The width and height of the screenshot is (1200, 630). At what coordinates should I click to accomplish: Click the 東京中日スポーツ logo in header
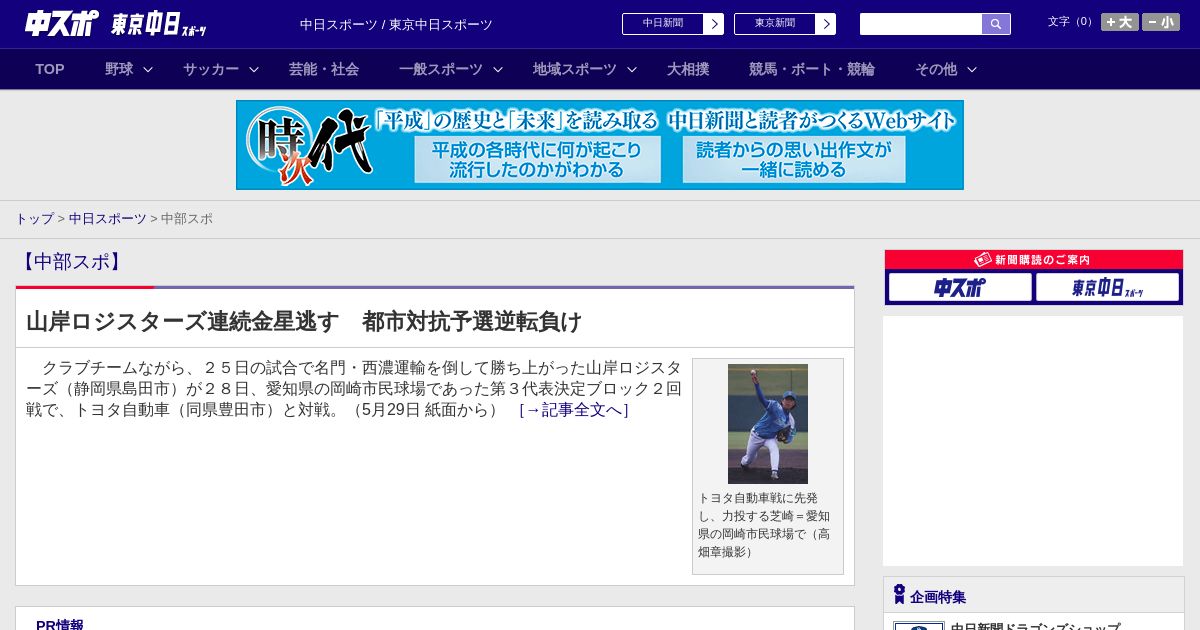[159, 24]
